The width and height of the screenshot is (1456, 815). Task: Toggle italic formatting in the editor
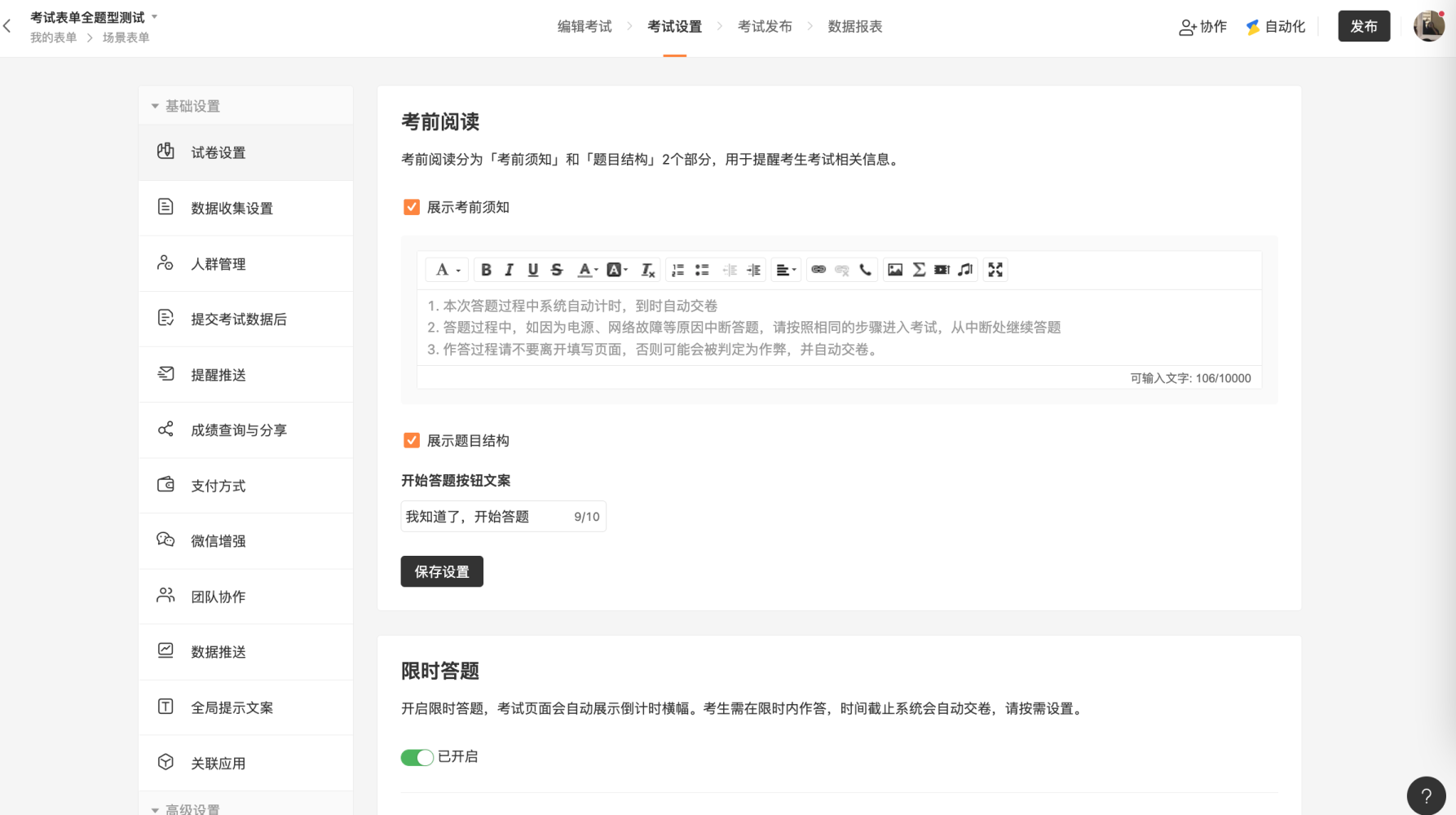[510, 270]
